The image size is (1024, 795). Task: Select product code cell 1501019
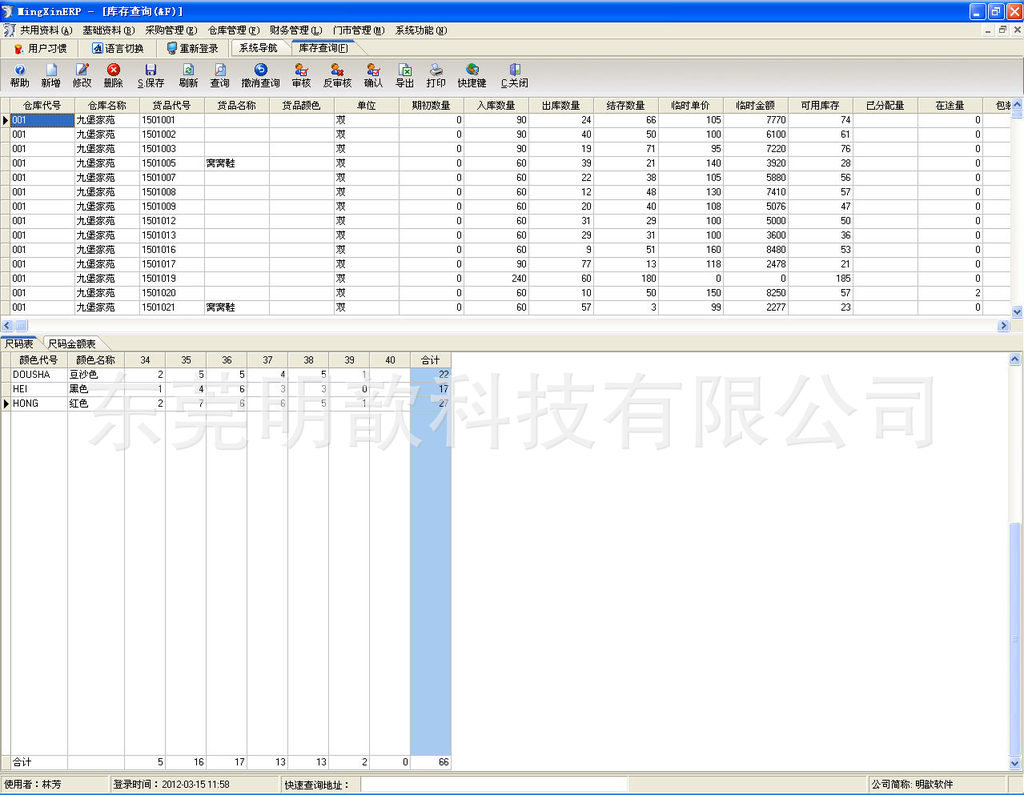172,278
